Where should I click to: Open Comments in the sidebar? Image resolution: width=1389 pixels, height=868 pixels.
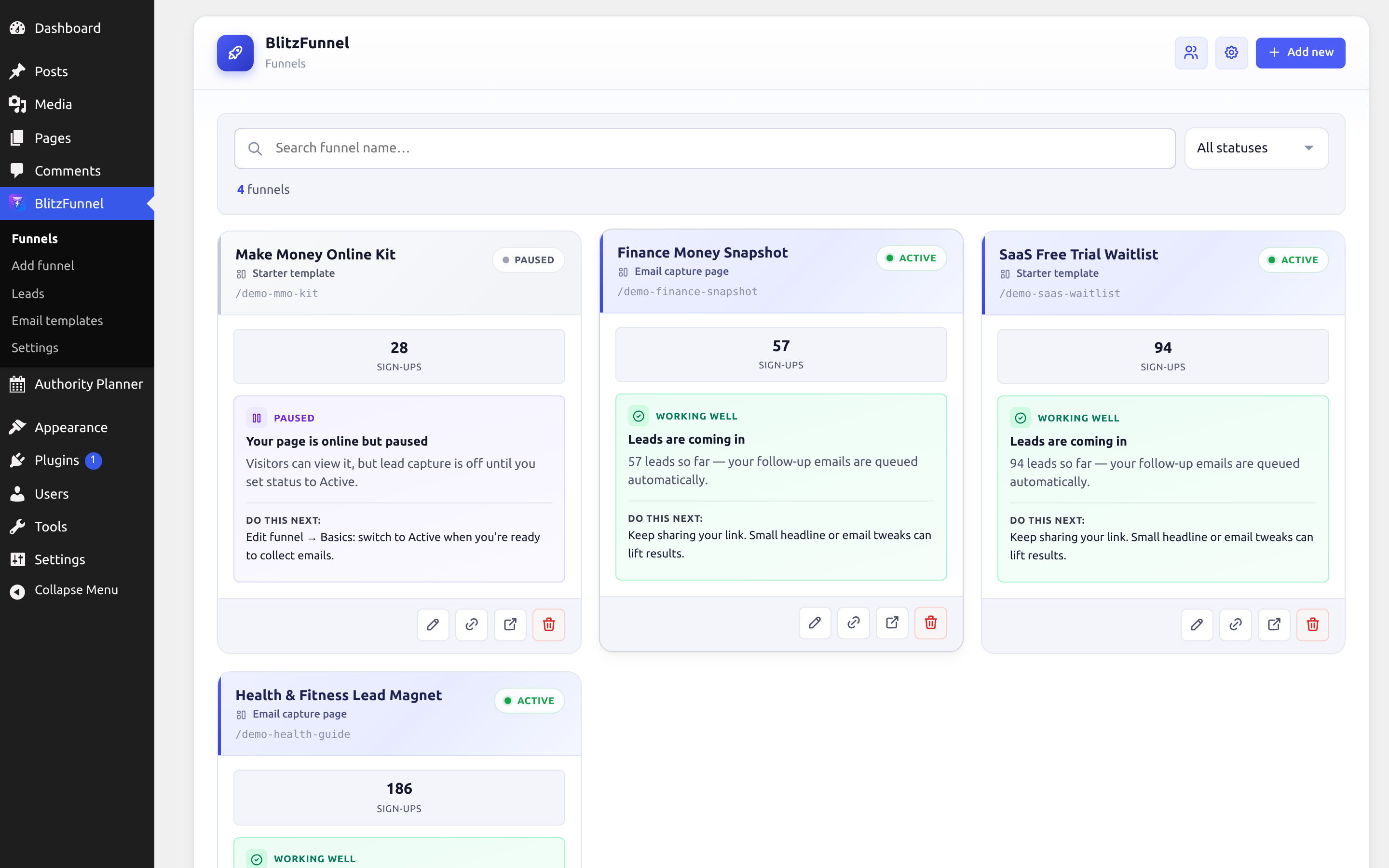77,171
